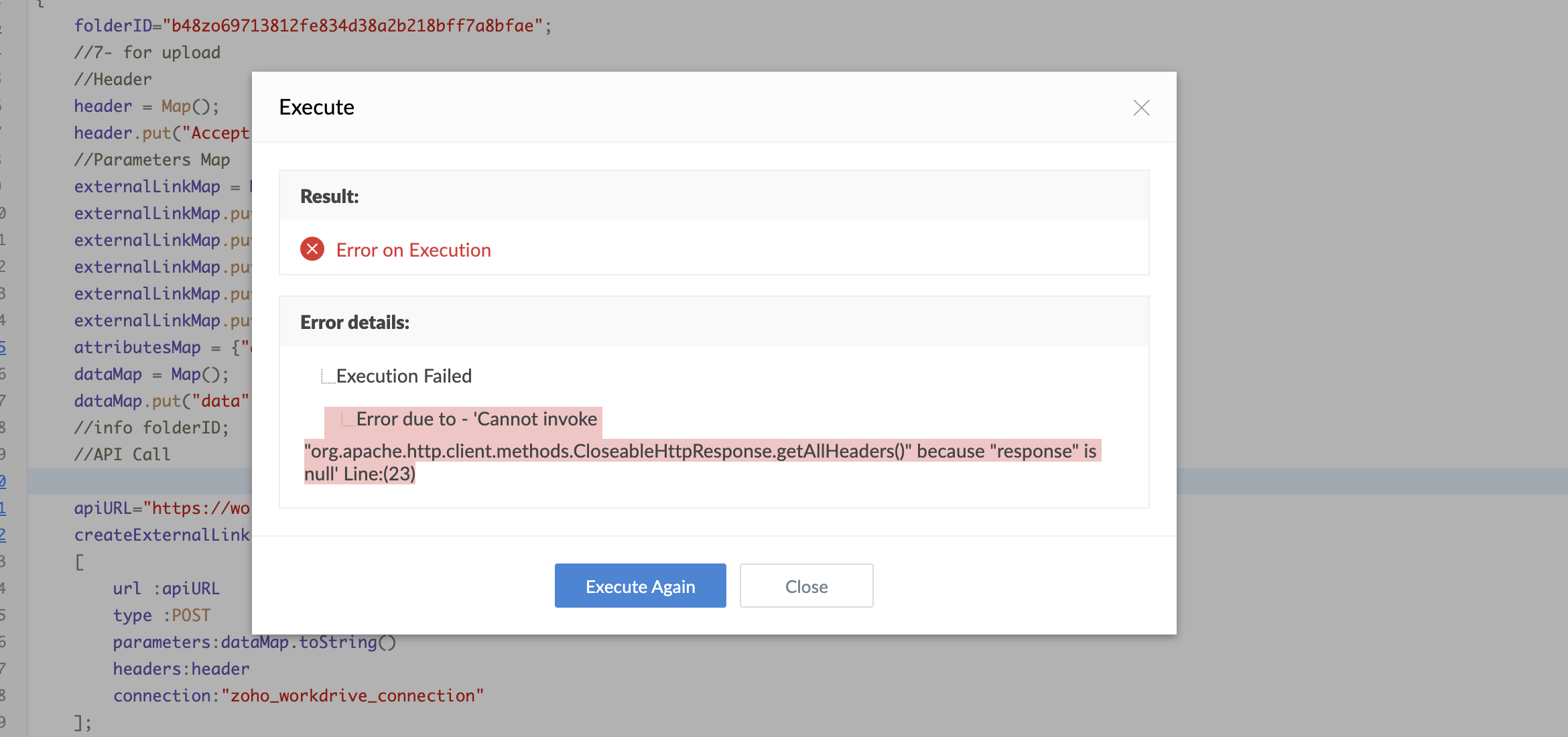Click the Error on Execution text
This screenshot has height=737, width=1568.
pos(413,250)
